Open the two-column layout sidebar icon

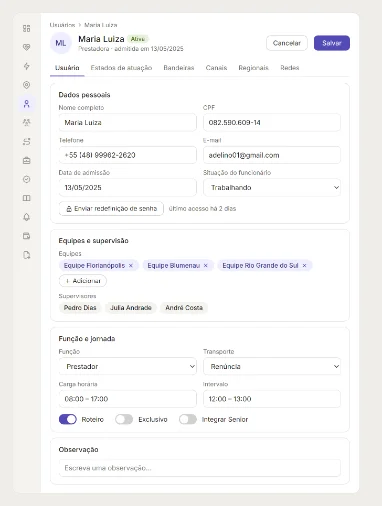click(x=27, y=198)
